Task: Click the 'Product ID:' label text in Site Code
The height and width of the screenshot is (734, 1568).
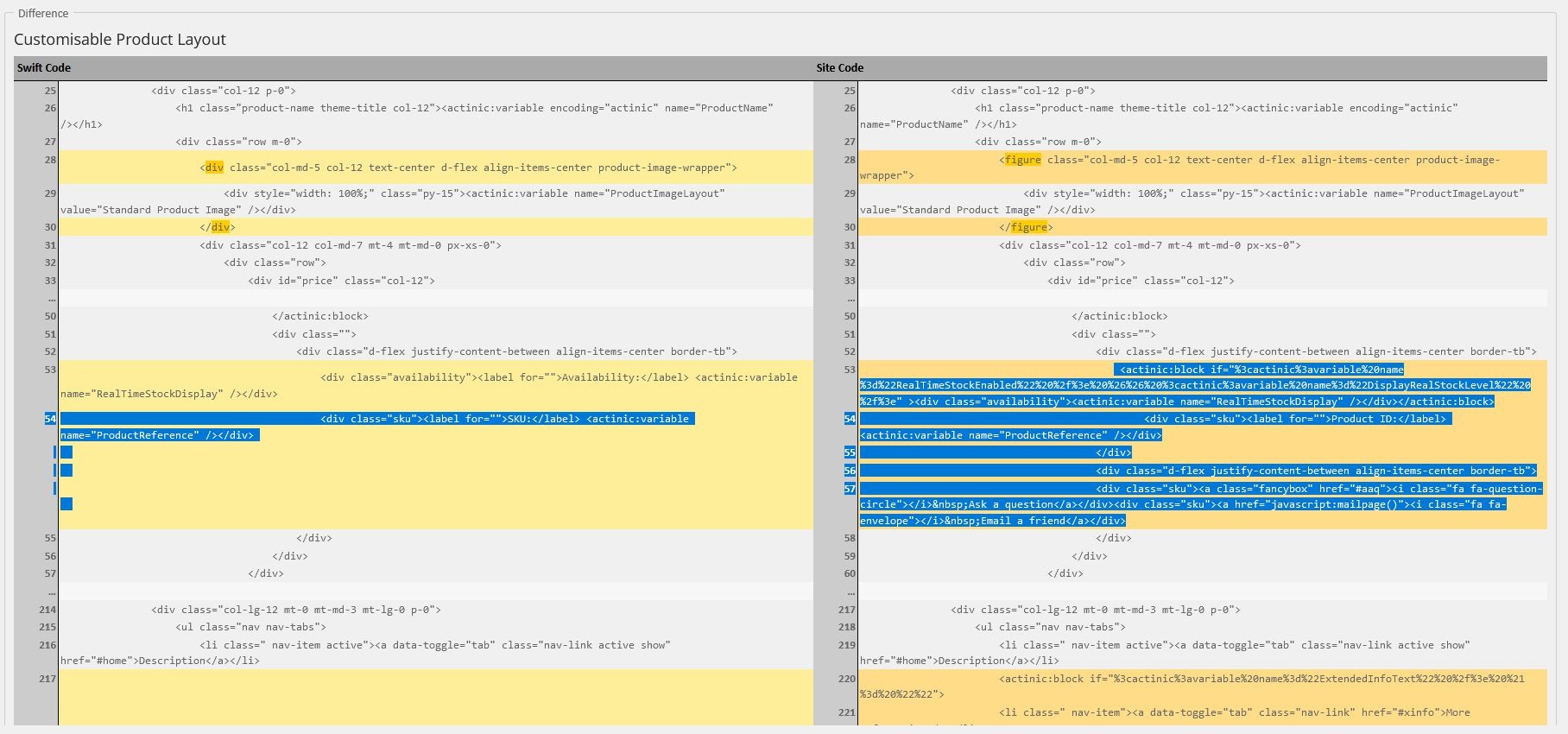Action: tap(1364, 419)
